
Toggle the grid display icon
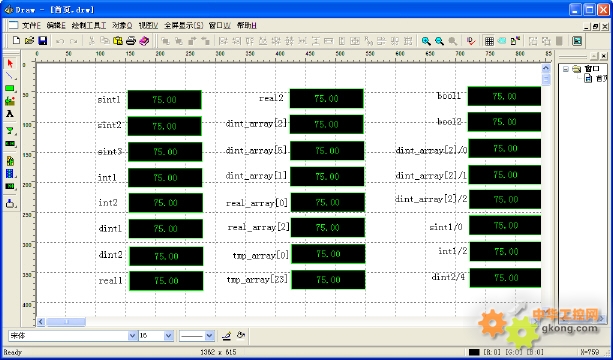[x=489, y=41]
